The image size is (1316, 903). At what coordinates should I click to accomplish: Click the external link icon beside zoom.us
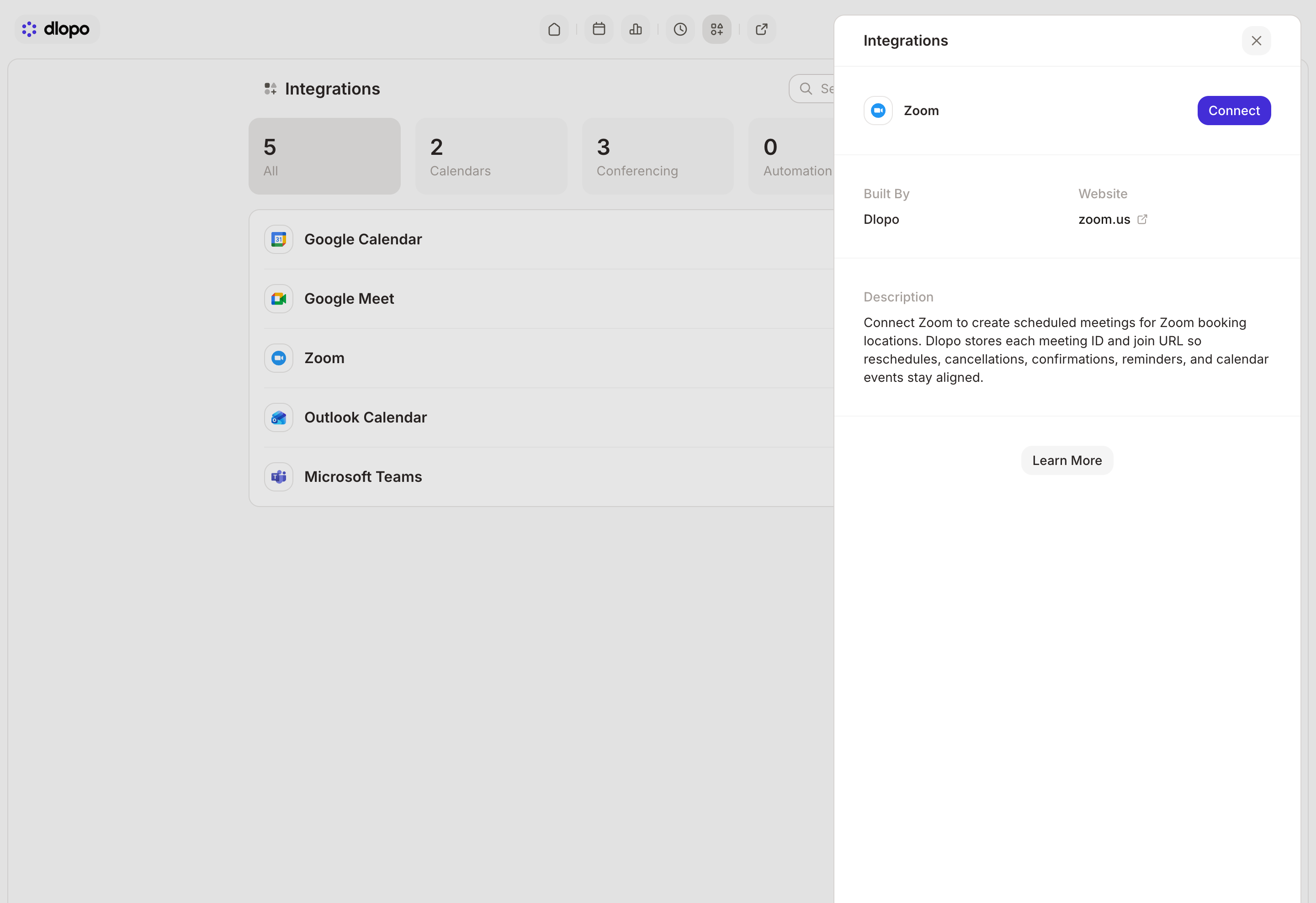[x=1142, y=219]
